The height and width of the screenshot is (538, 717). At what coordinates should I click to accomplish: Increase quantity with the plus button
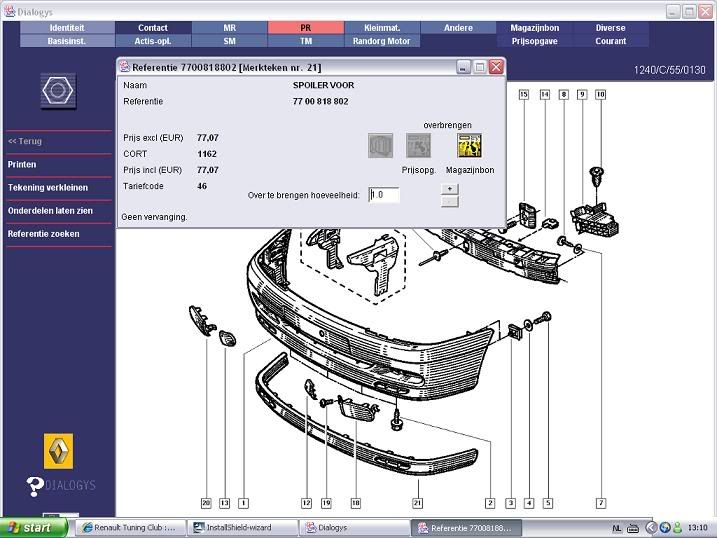[x=450, y=189]
